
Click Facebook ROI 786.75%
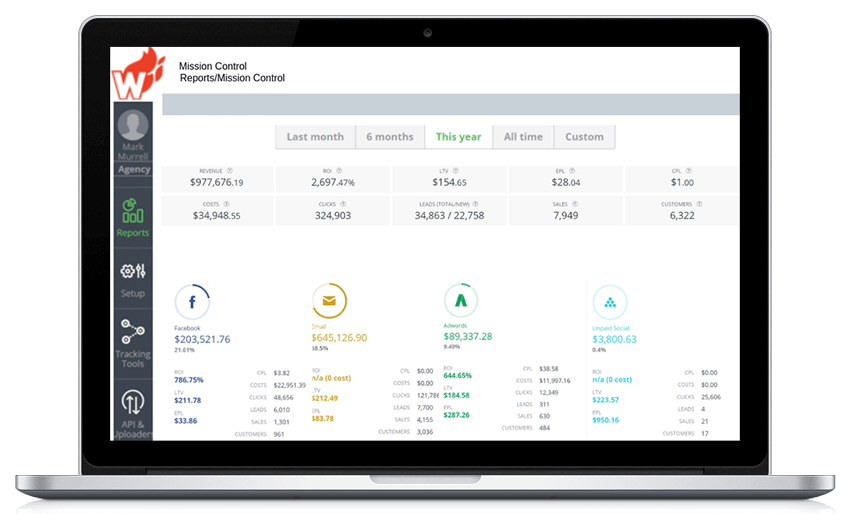189,380
